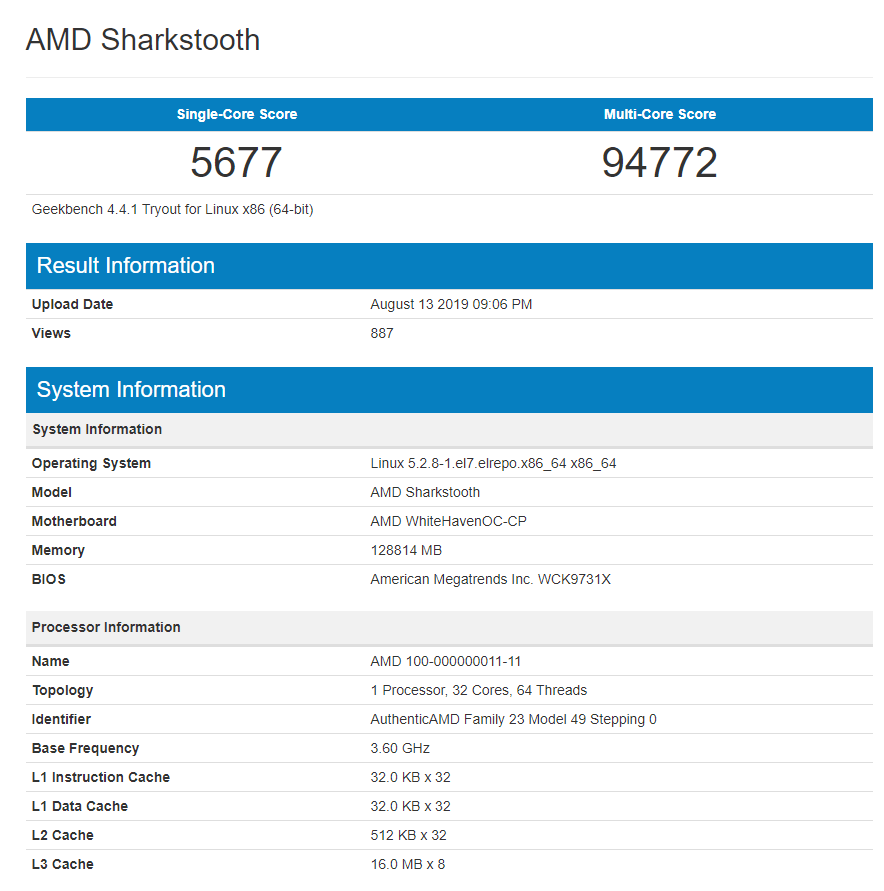Click the Processor Information subsection header

pyautogui.click(x=106, y=628)
